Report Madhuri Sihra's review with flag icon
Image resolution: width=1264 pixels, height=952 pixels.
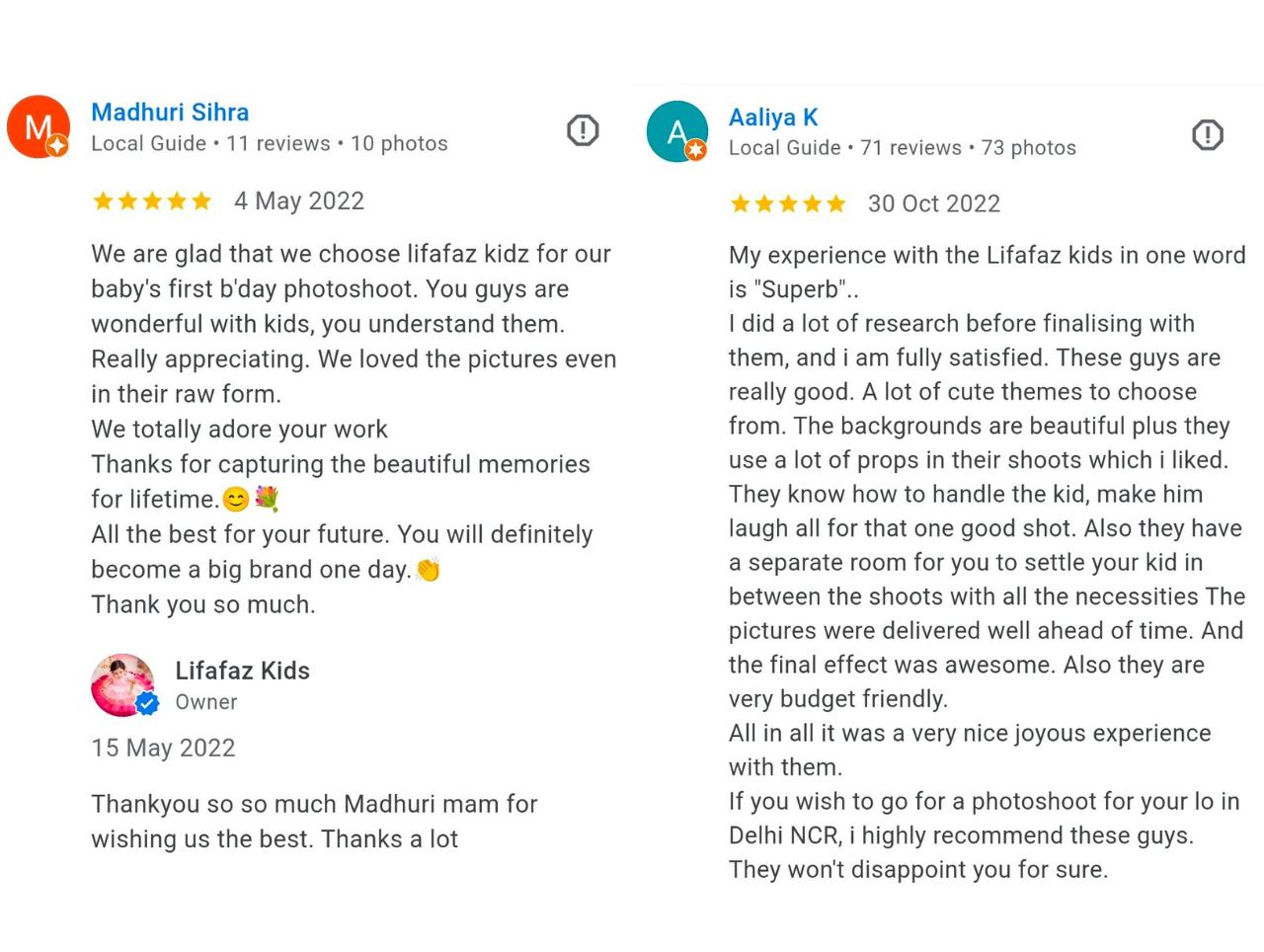583,129
